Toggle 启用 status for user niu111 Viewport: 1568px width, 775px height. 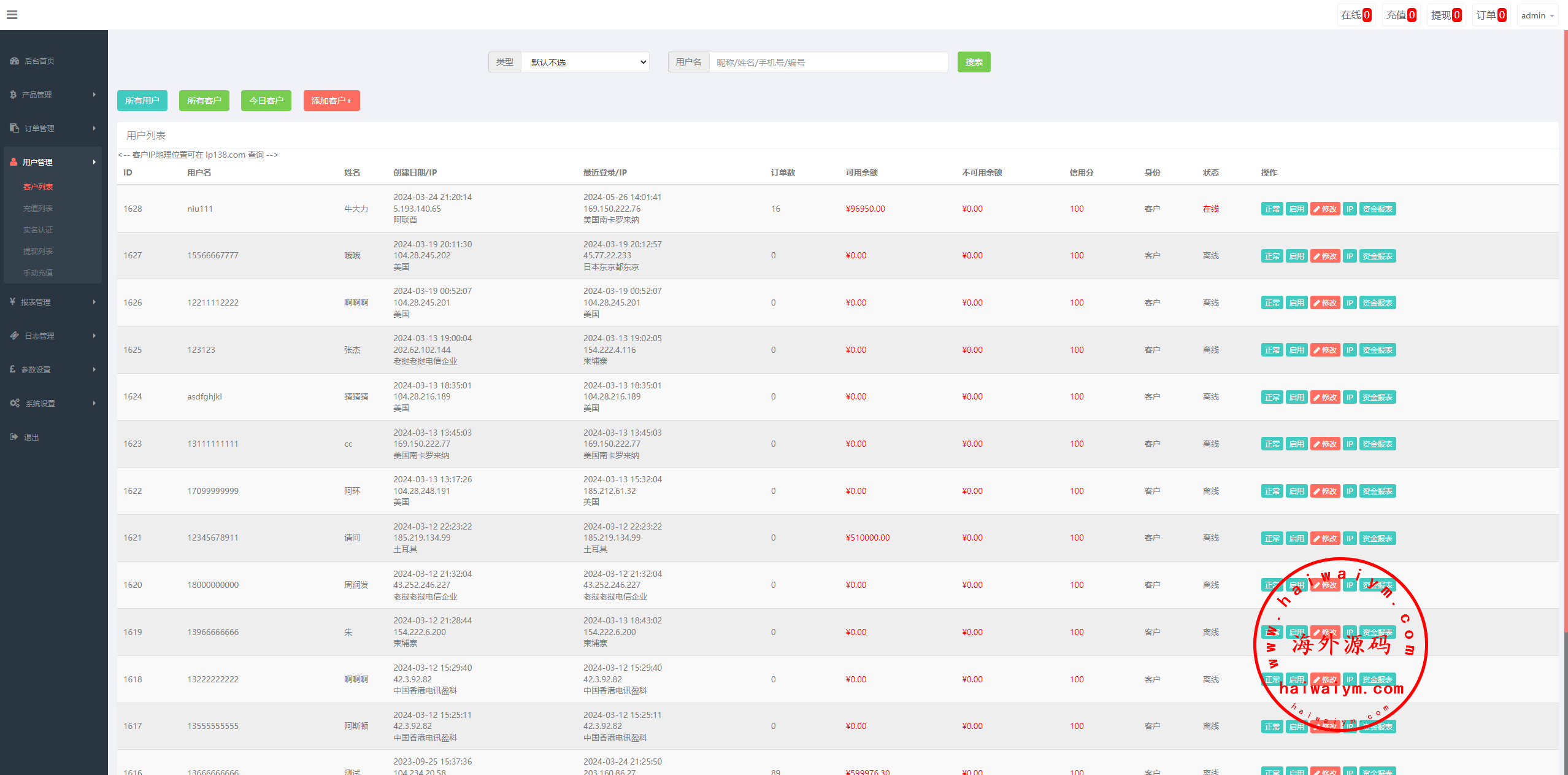tap(1296, 209)
